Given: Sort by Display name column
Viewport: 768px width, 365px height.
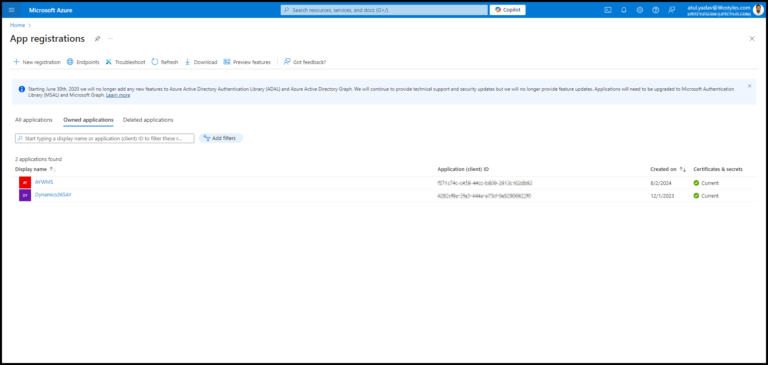Looking at the screenshot, I should click(x=35, y=169).
